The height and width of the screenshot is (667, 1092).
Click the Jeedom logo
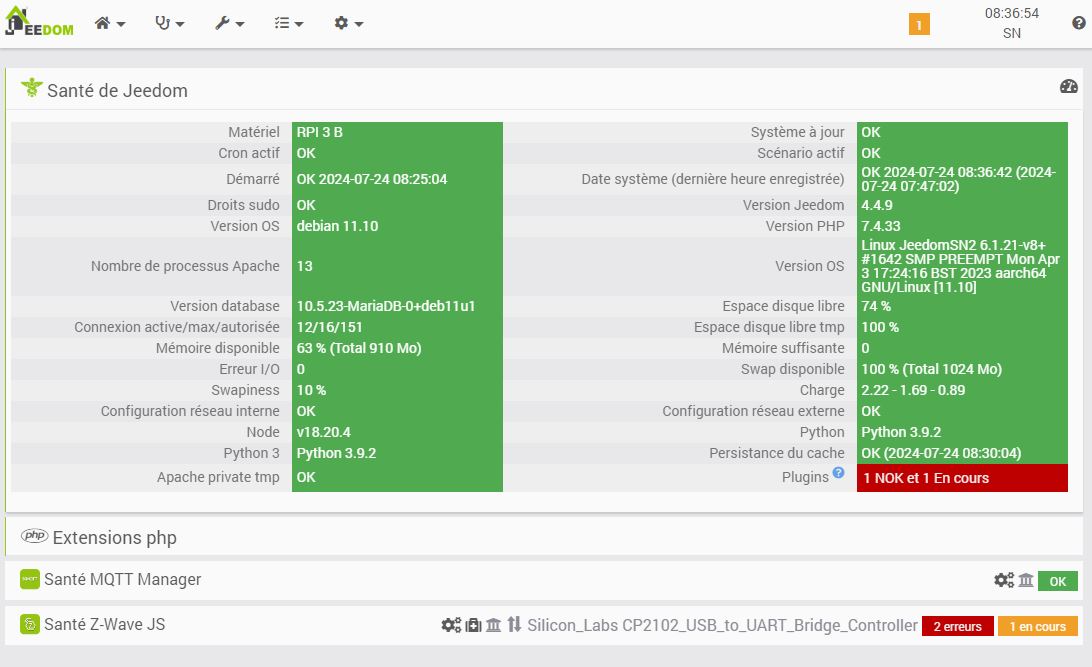(38, 22)
